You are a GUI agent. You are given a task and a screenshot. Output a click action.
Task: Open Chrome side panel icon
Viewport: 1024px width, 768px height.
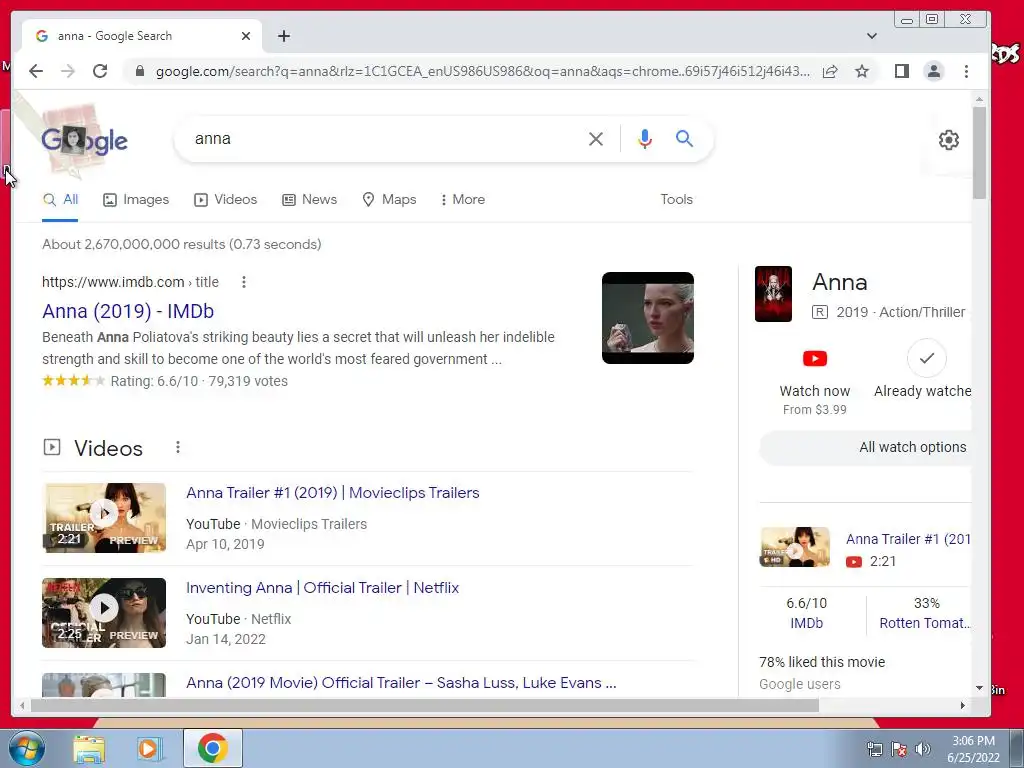(x=902, y=71)
